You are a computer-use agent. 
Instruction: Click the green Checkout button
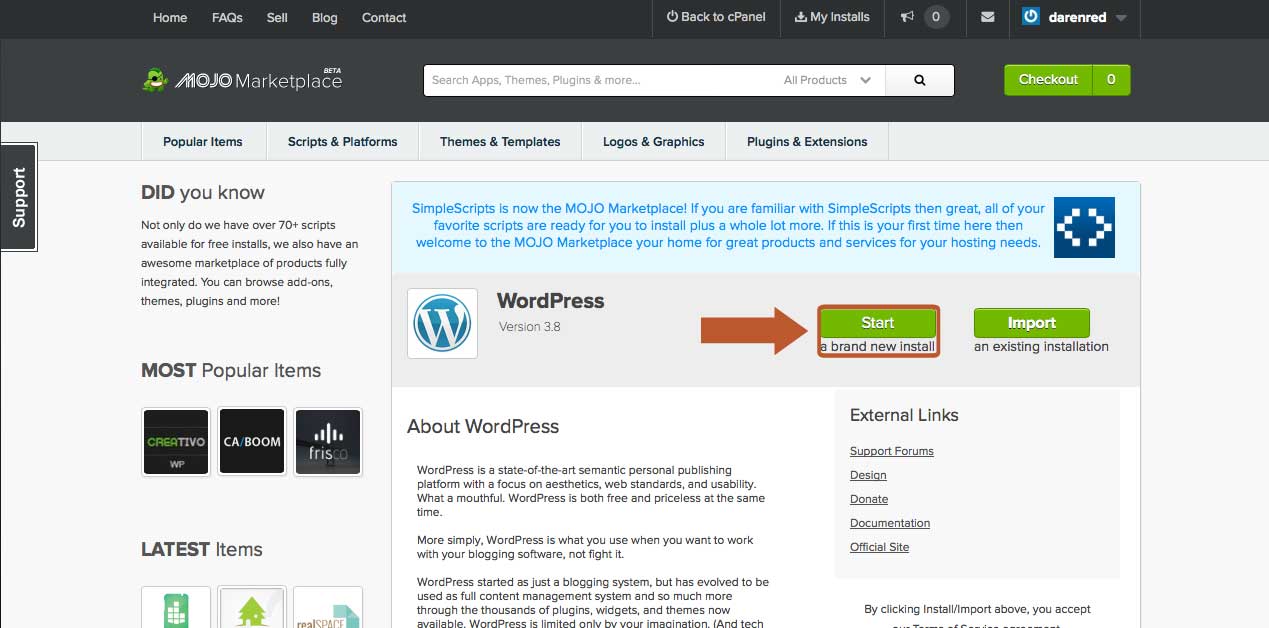point(1048,80)
